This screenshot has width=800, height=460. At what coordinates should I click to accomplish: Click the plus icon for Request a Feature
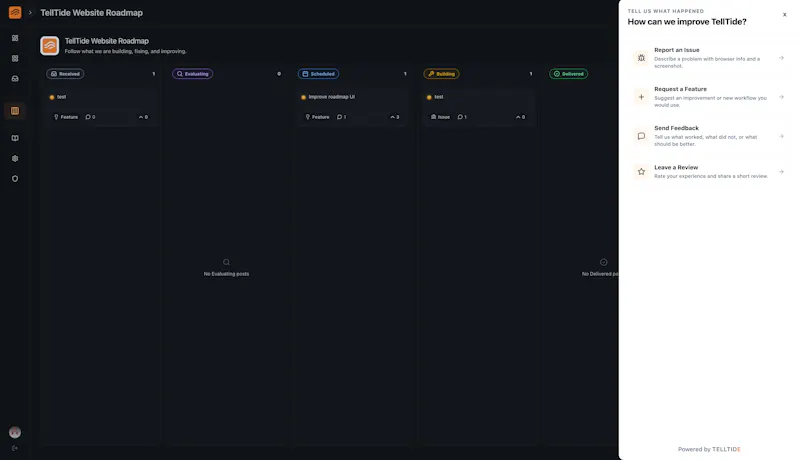click(x=641, y=97)
